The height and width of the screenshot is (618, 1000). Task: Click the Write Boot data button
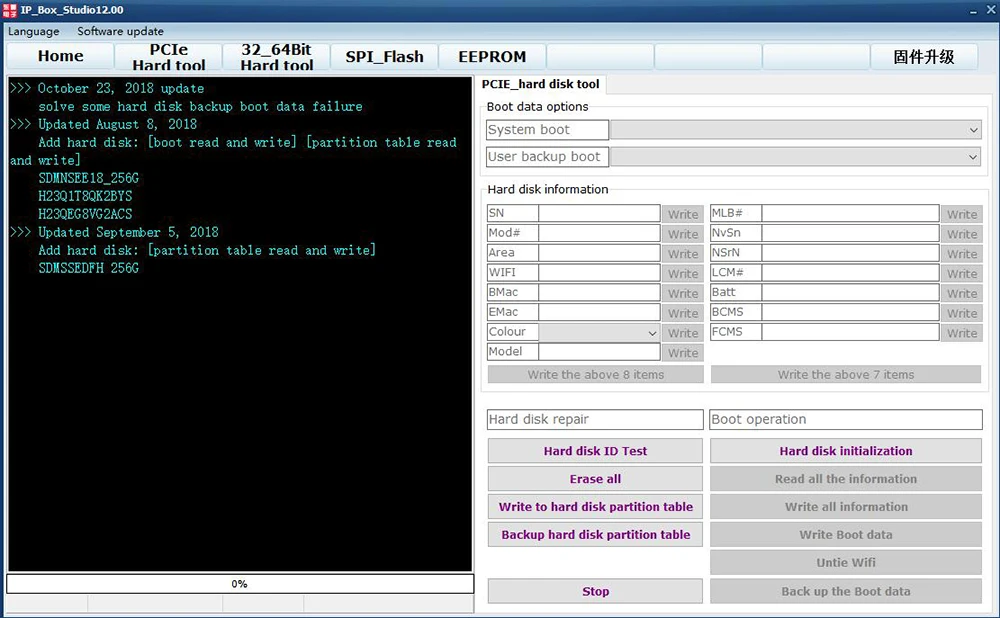point(846,535)
